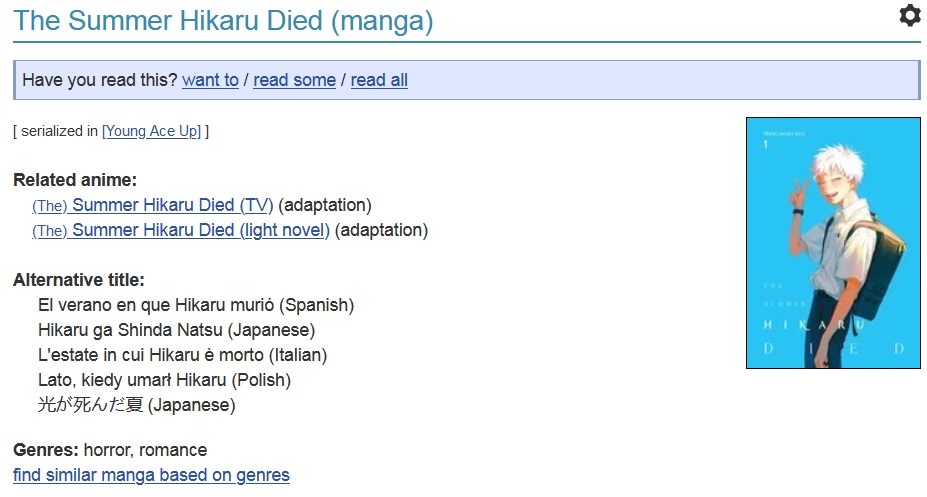Open the settings gear icon
Viewport: 927px width, 497px height.
tap(910, 15)
